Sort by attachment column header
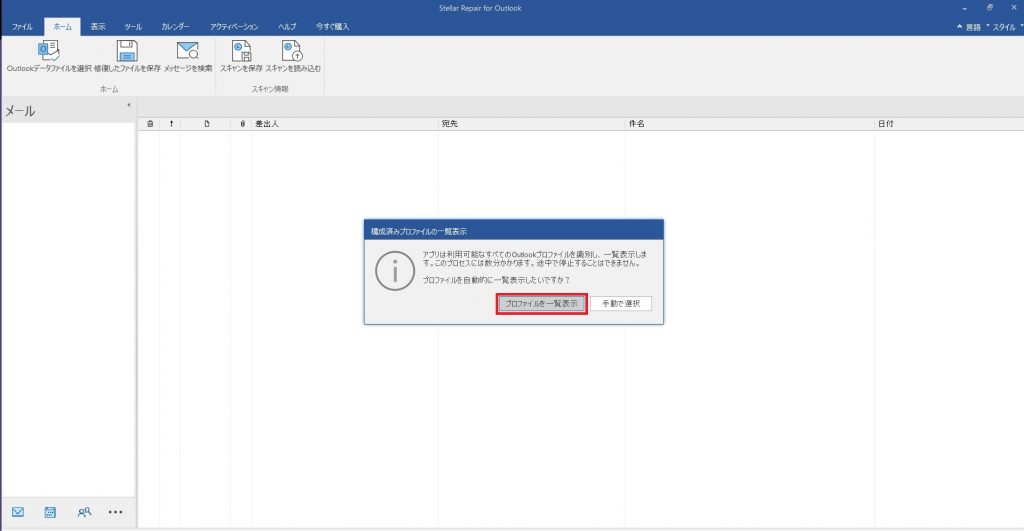 click(242, 123)
